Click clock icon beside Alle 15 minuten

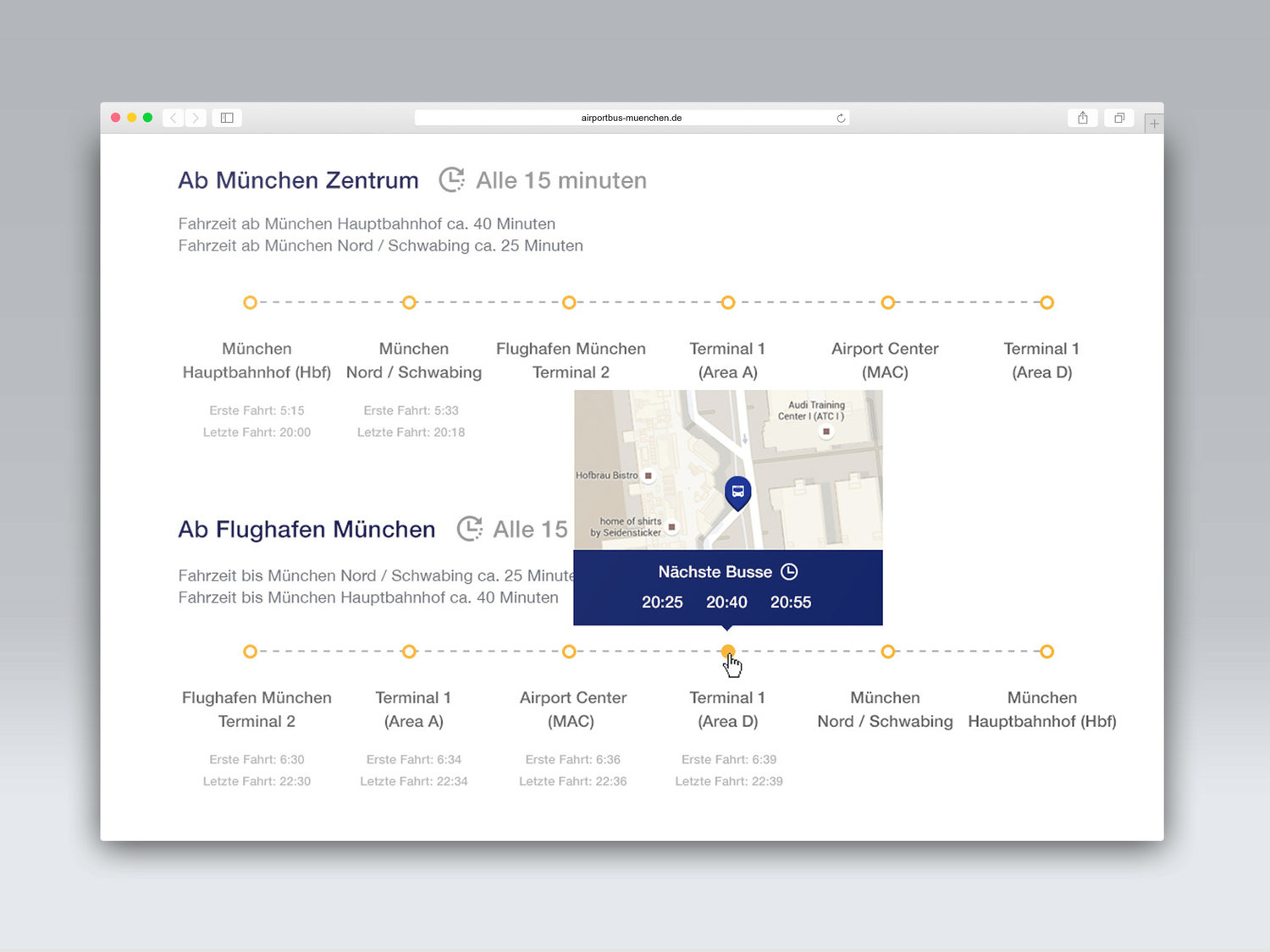point(451,179)
